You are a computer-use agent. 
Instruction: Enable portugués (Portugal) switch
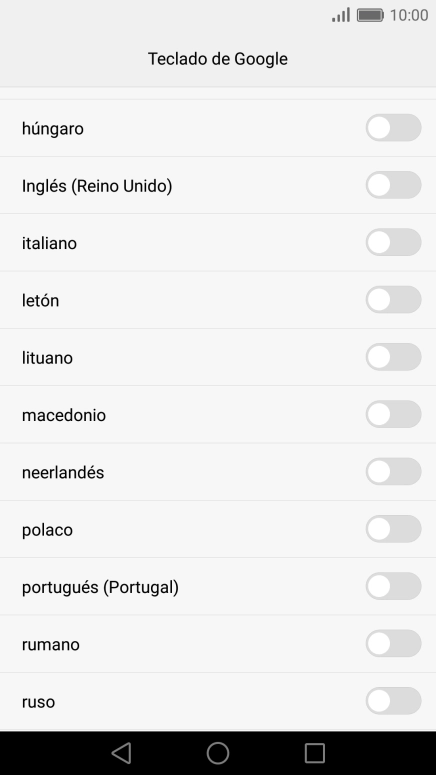(x=393, y=587)
